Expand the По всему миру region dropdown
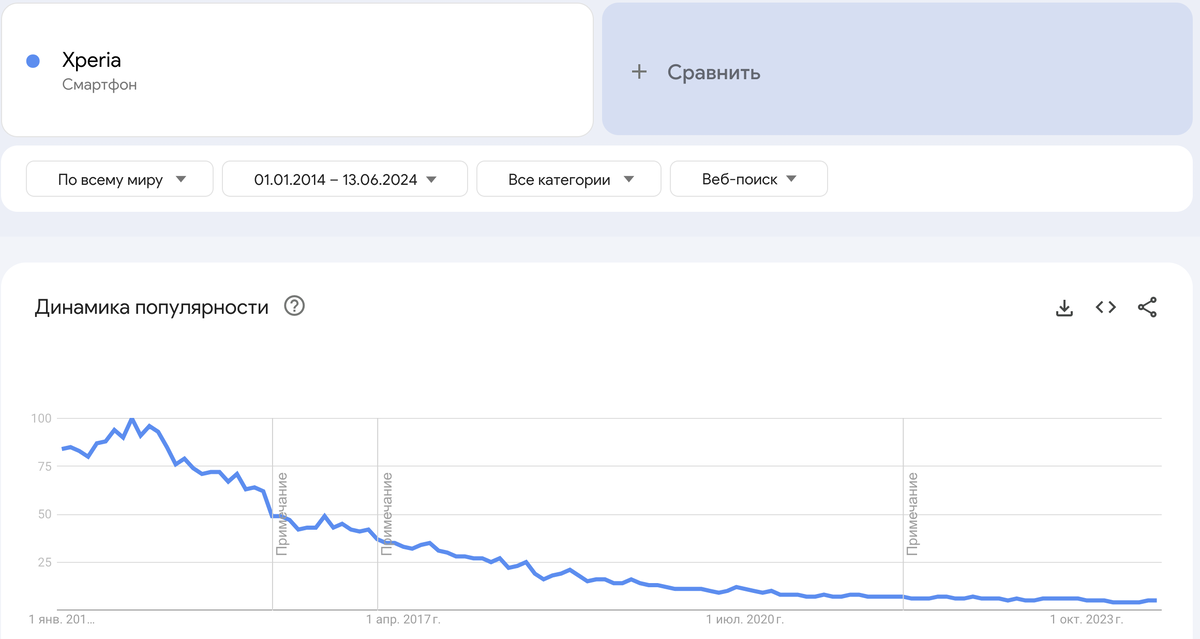 pos(120,180)
